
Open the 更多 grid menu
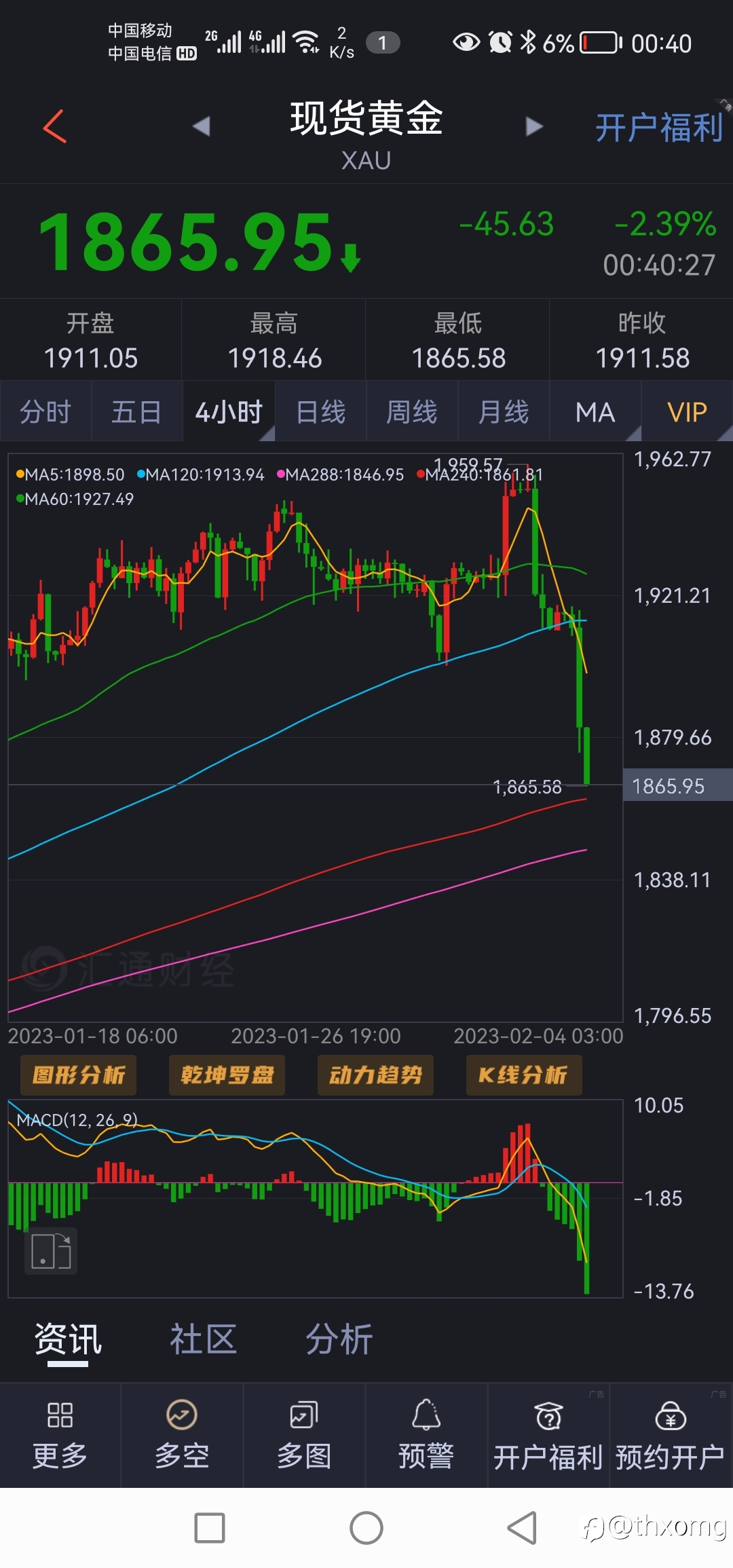(x=60, y=1435)
